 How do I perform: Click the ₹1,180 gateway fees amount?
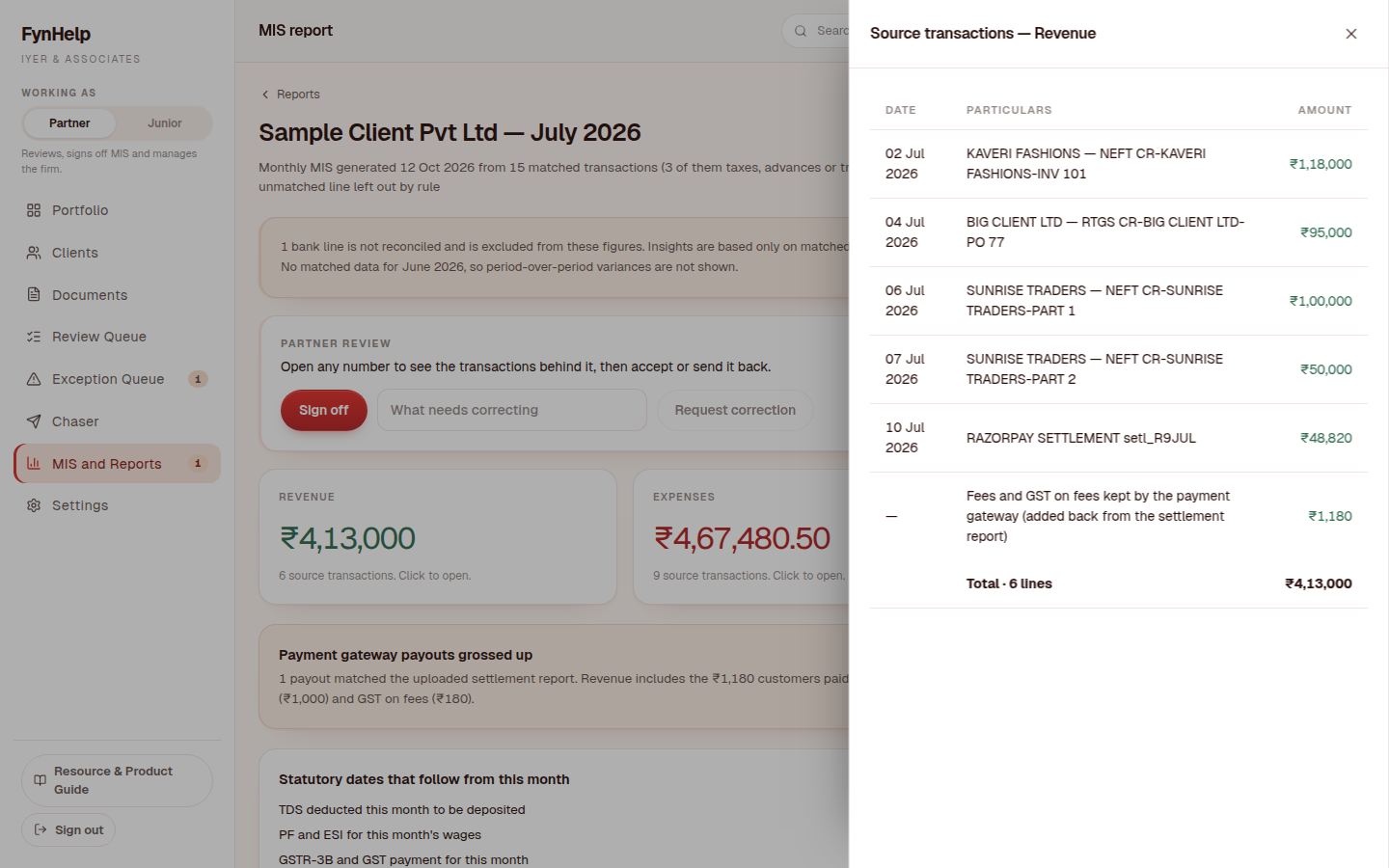[1329, 516]
